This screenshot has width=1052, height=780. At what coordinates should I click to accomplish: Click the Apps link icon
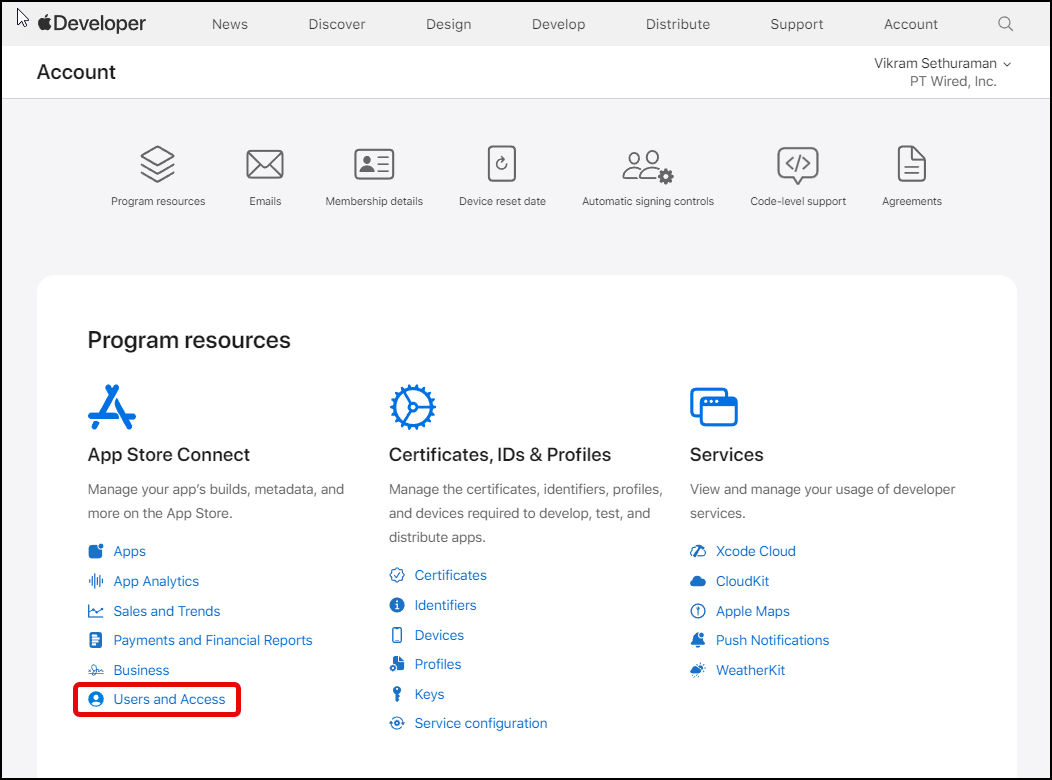point(96,551)
